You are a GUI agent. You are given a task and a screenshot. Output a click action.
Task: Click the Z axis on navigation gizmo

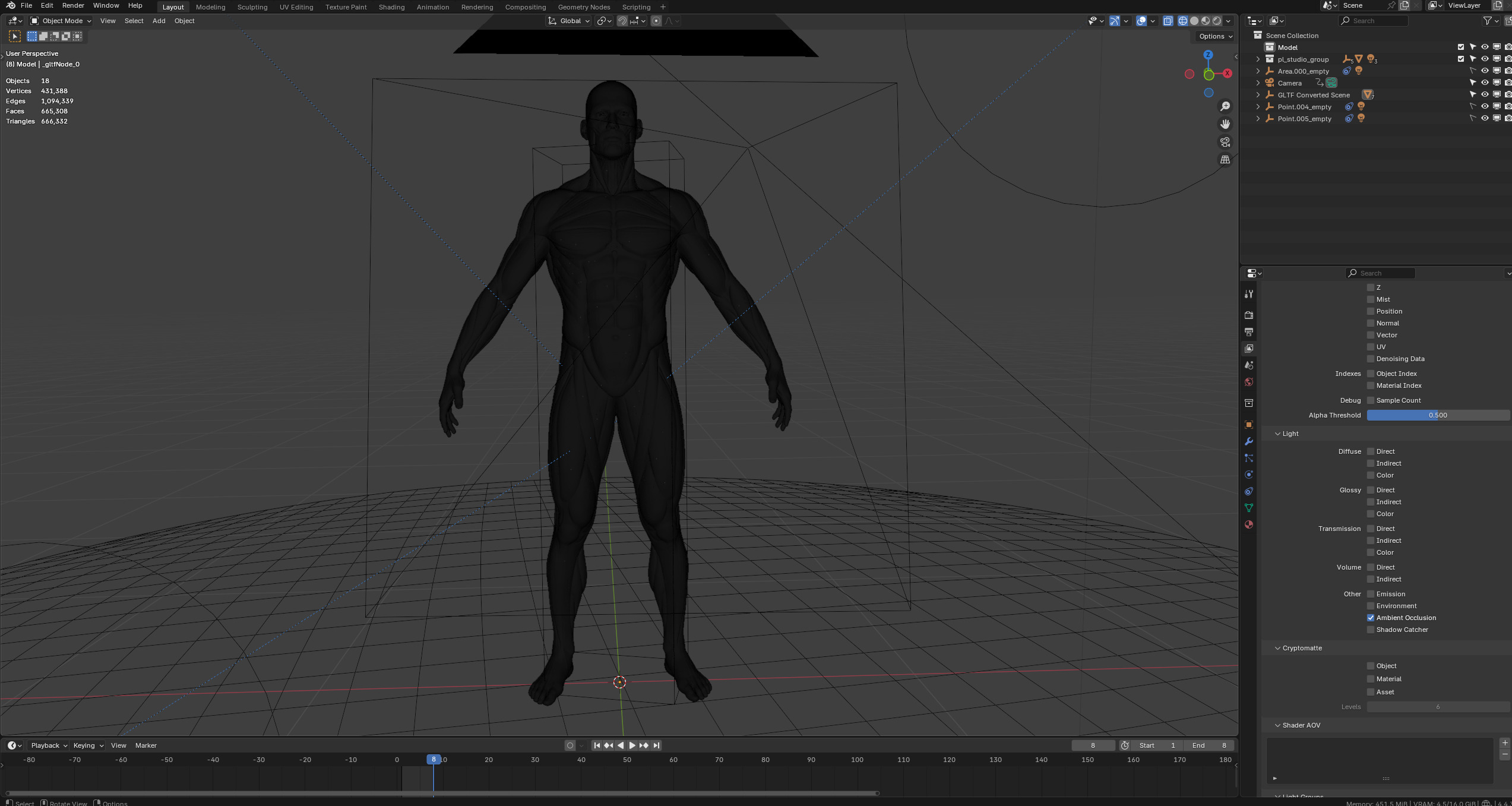1208,55
